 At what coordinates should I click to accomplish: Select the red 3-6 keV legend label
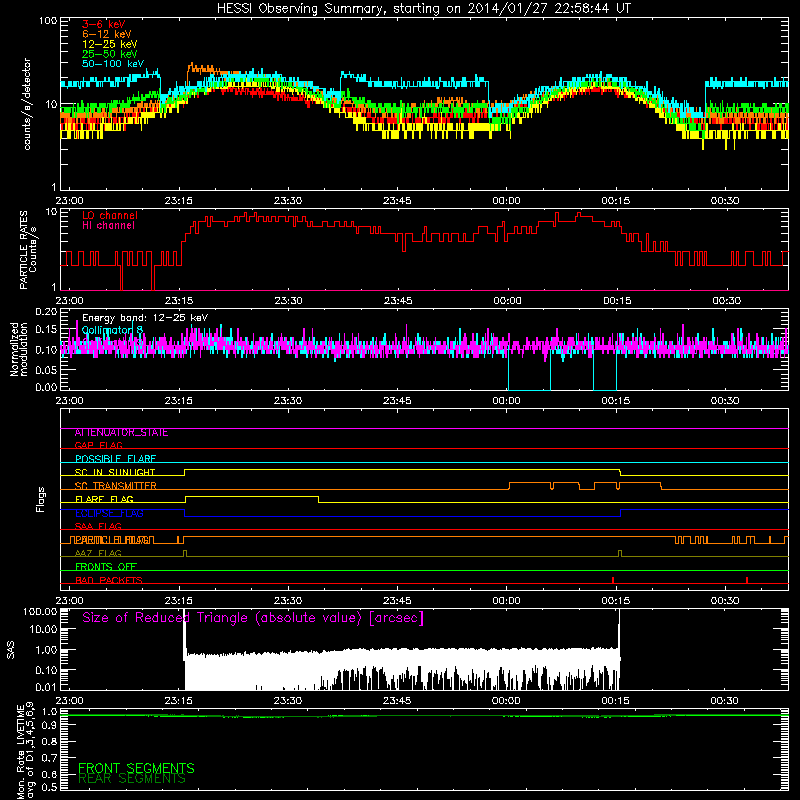pos(104,24)
